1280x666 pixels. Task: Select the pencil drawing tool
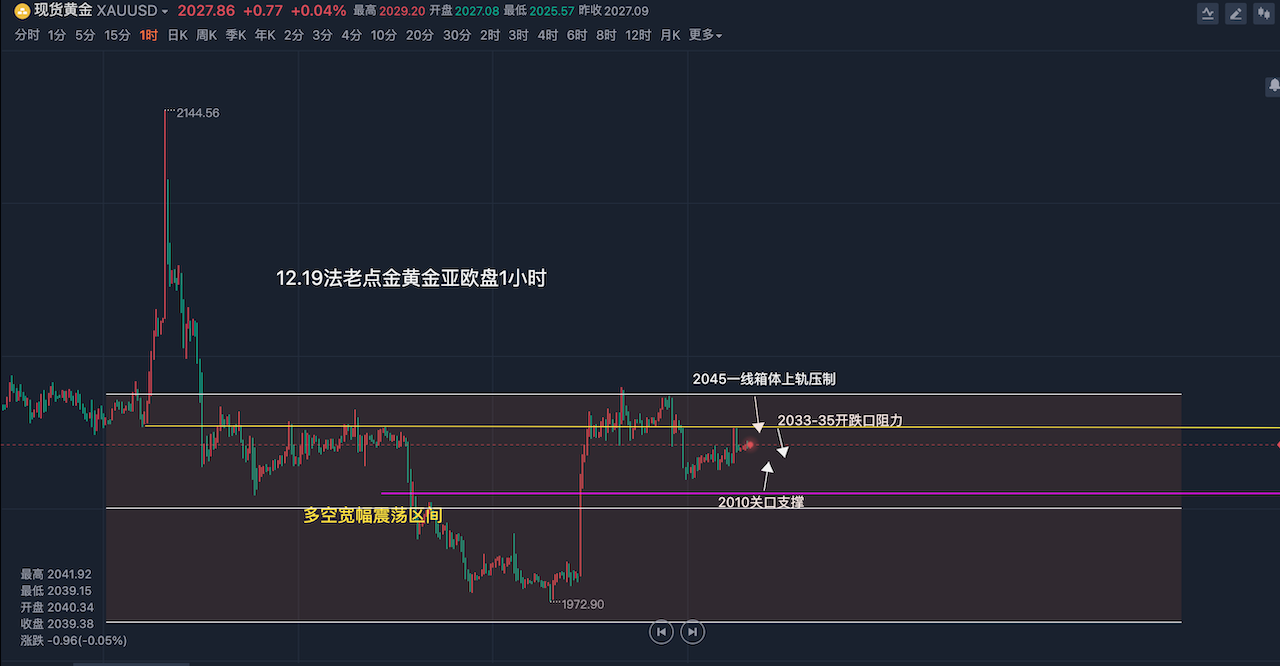(1236, 14)
